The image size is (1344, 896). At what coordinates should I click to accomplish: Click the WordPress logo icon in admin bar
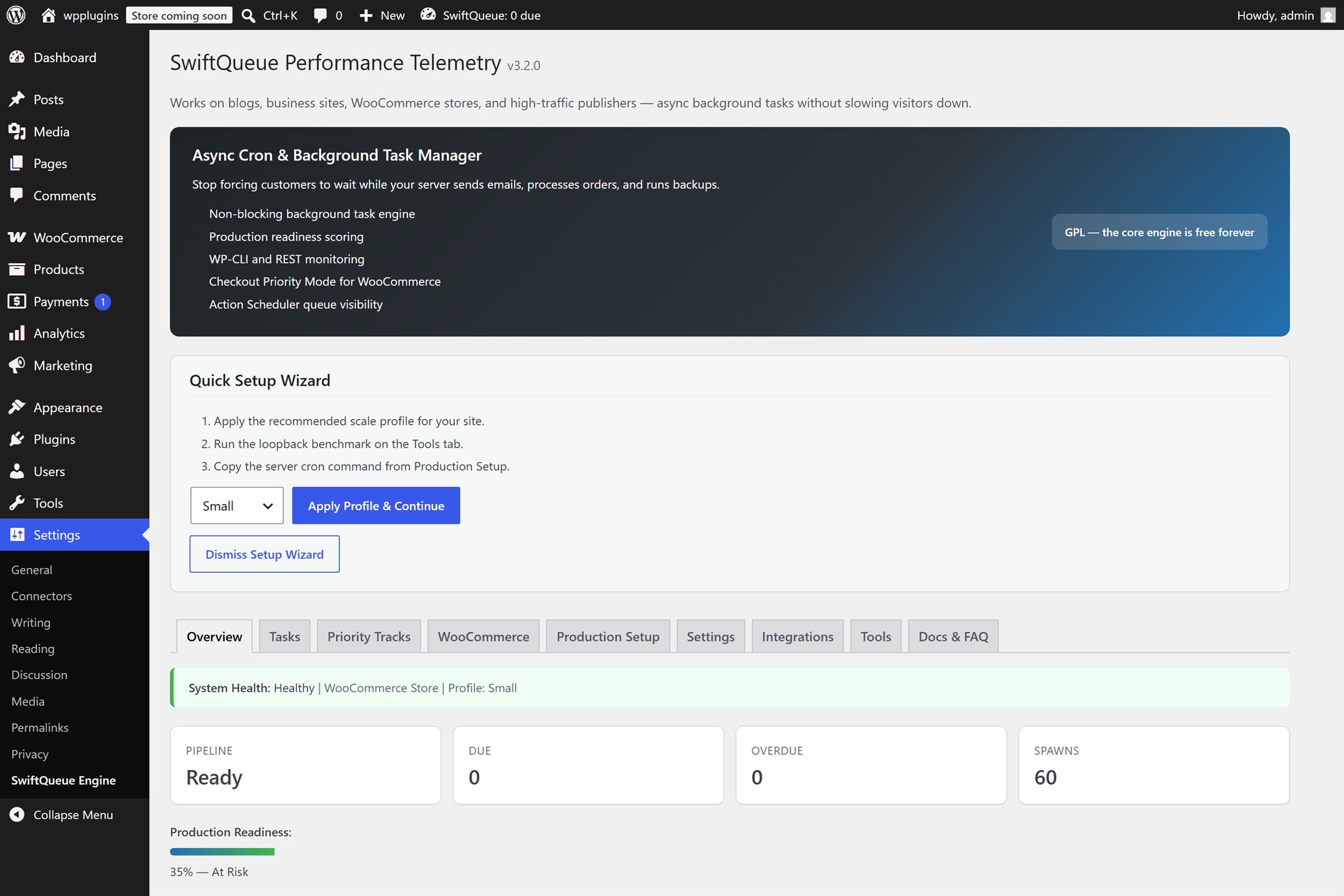16,15
